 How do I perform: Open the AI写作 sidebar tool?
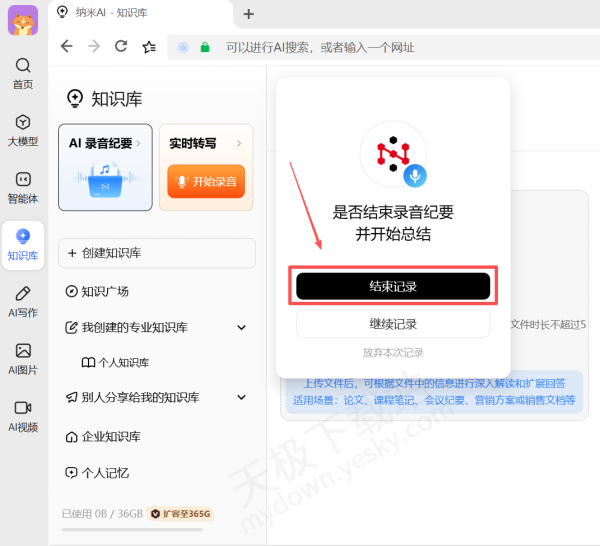coord(22,294)
